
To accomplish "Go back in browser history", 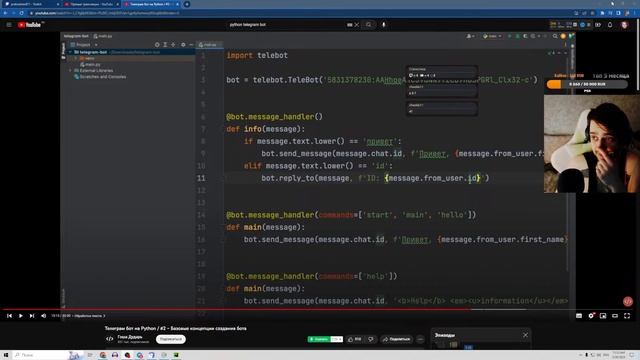I will [5, 13].
